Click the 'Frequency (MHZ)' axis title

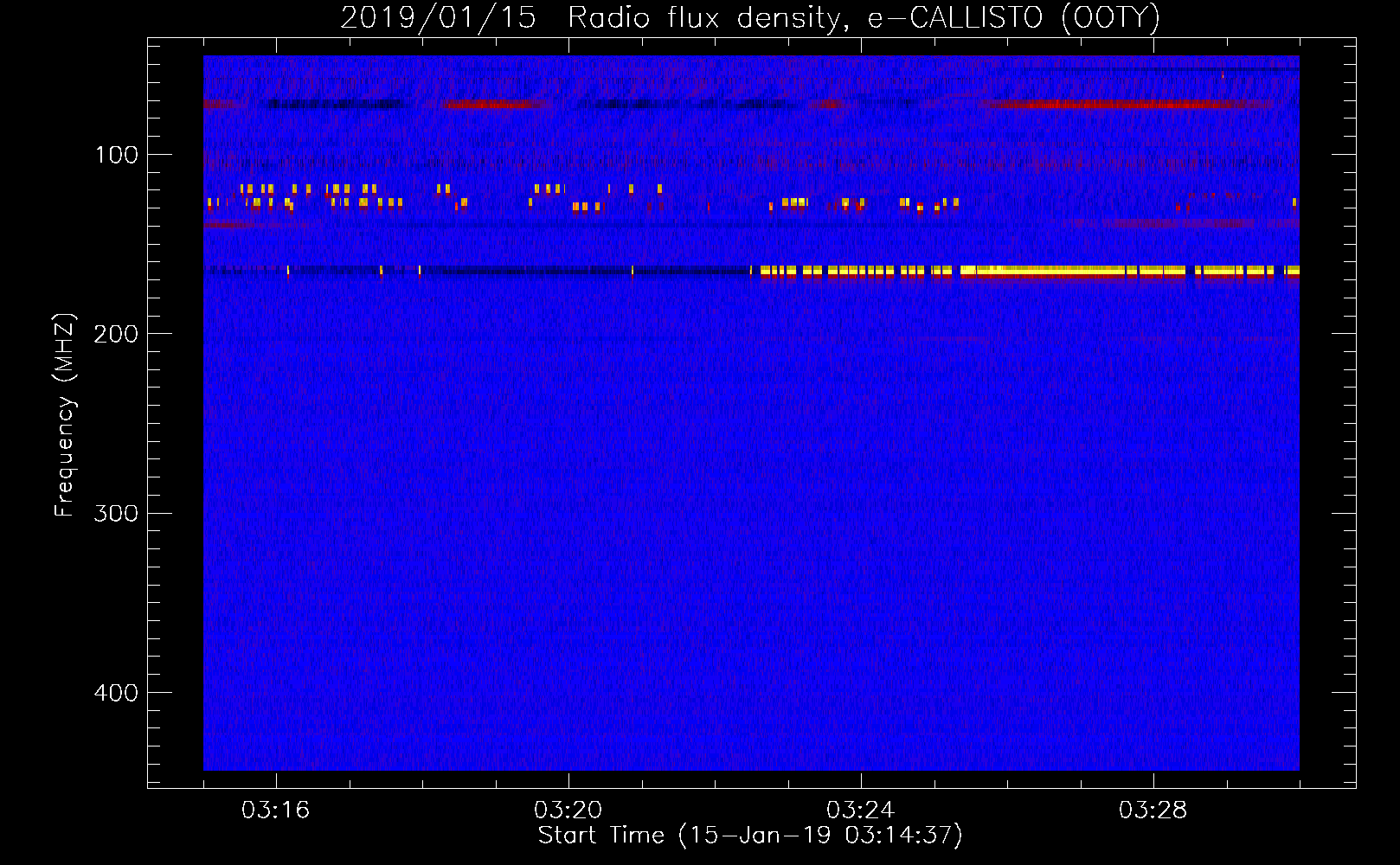(65, 414)
